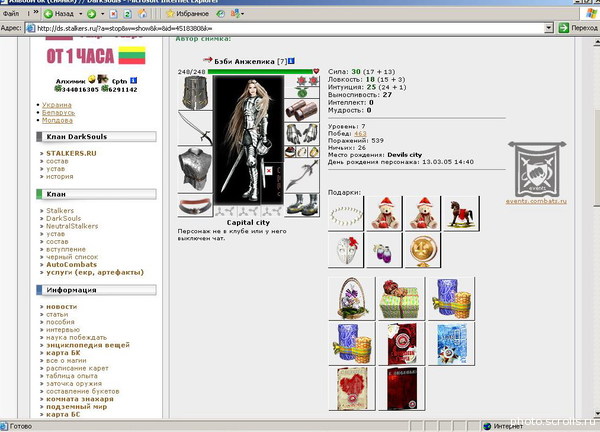Click the flower basket gift
Screen dimensions: 600x432
pos(352,298)
